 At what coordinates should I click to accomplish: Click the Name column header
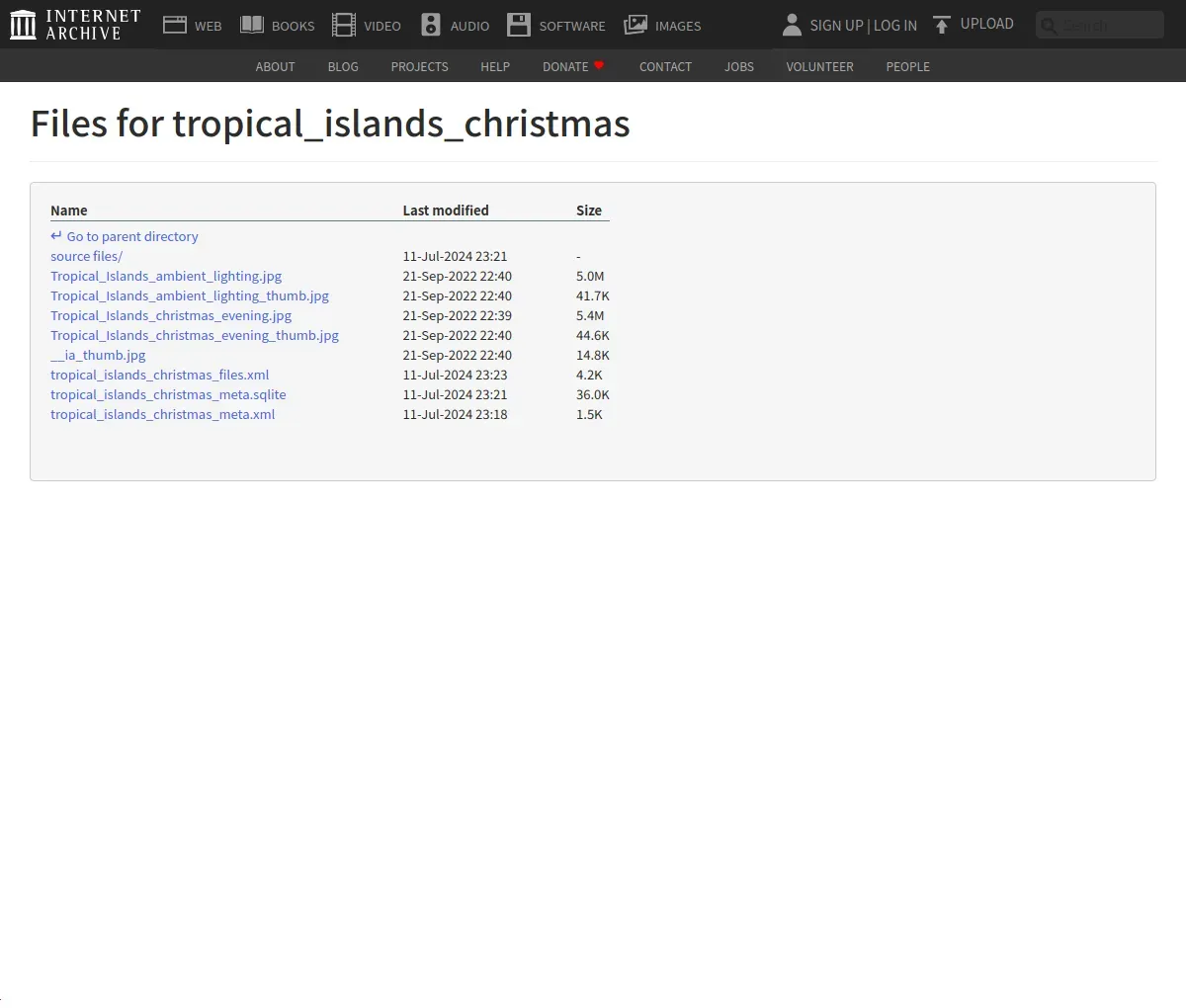69,210
